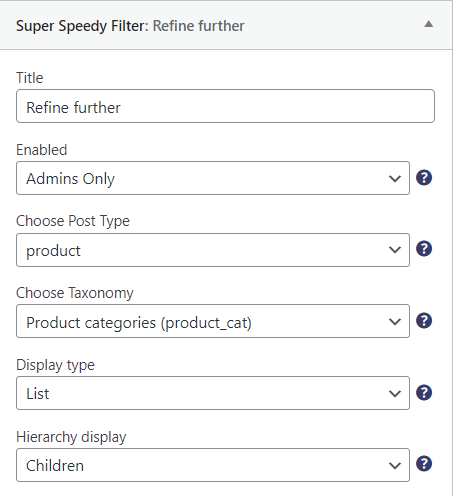This screenshot has height=496, width=457.
Task: Click the Title field label
Action: [30, 78]
